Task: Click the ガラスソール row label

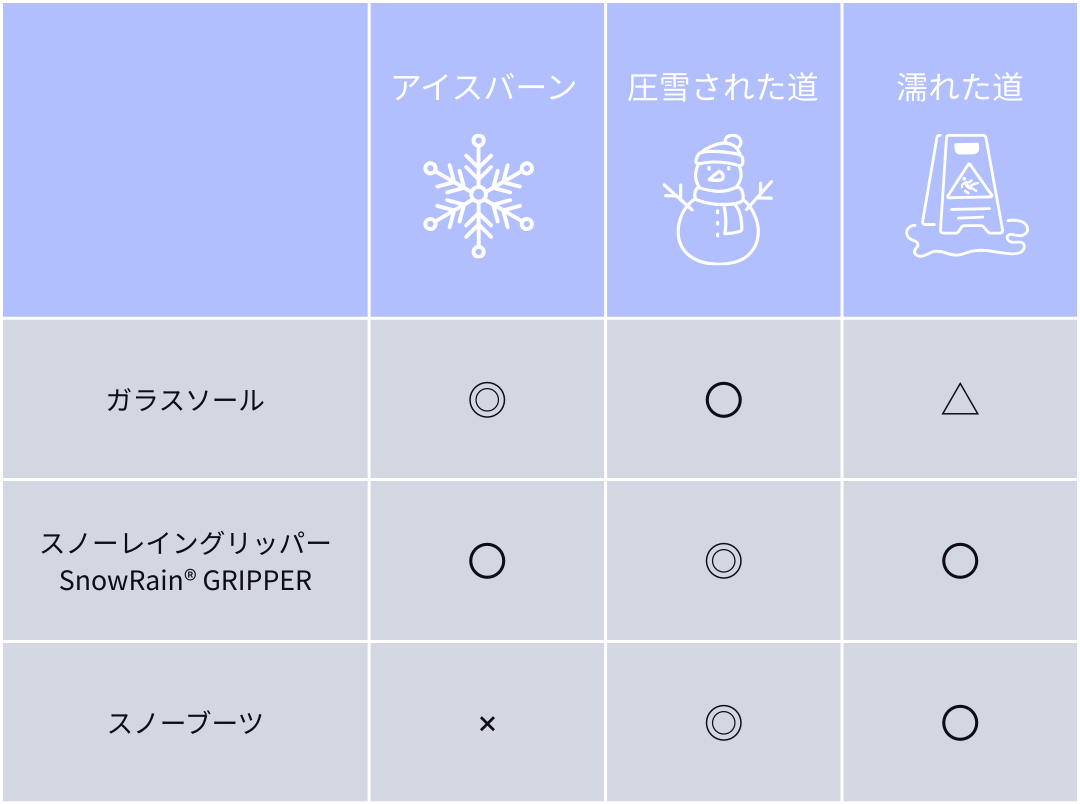Action: point(185,401)
